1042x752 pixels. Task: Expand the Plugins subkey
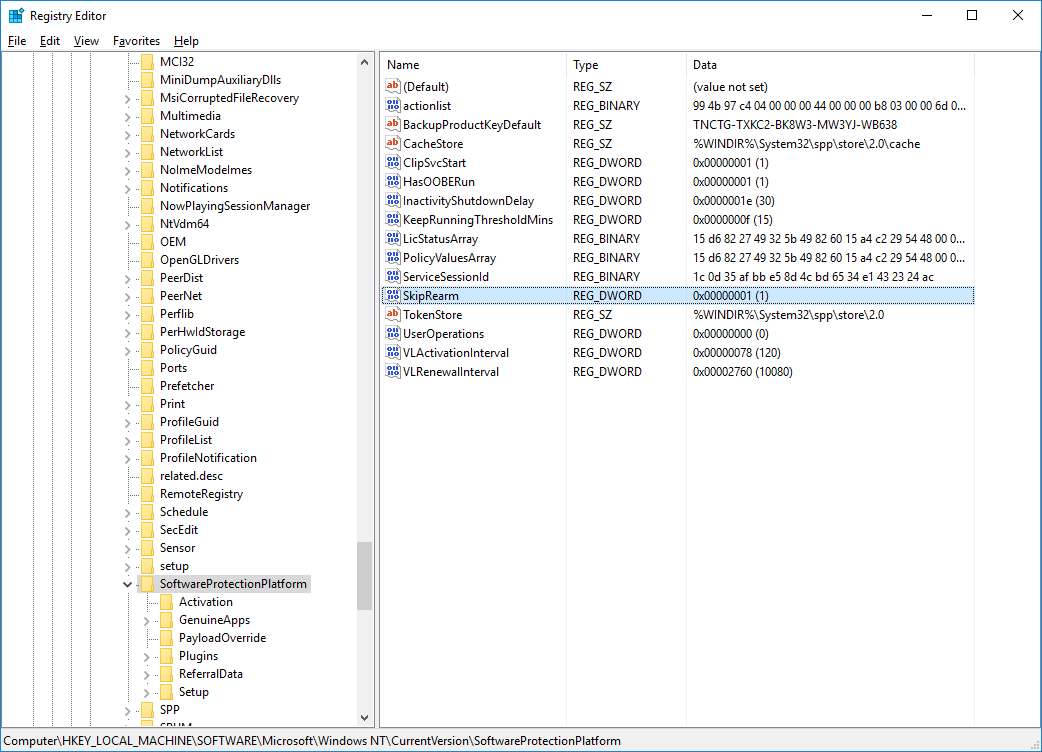(147, 656)
